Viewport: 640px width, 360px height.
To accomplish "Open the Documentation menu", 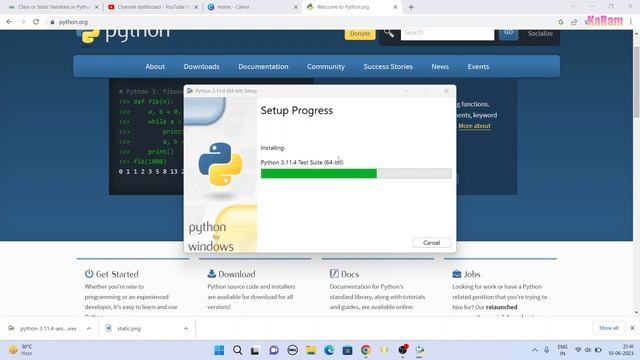I will click(263, 67).
